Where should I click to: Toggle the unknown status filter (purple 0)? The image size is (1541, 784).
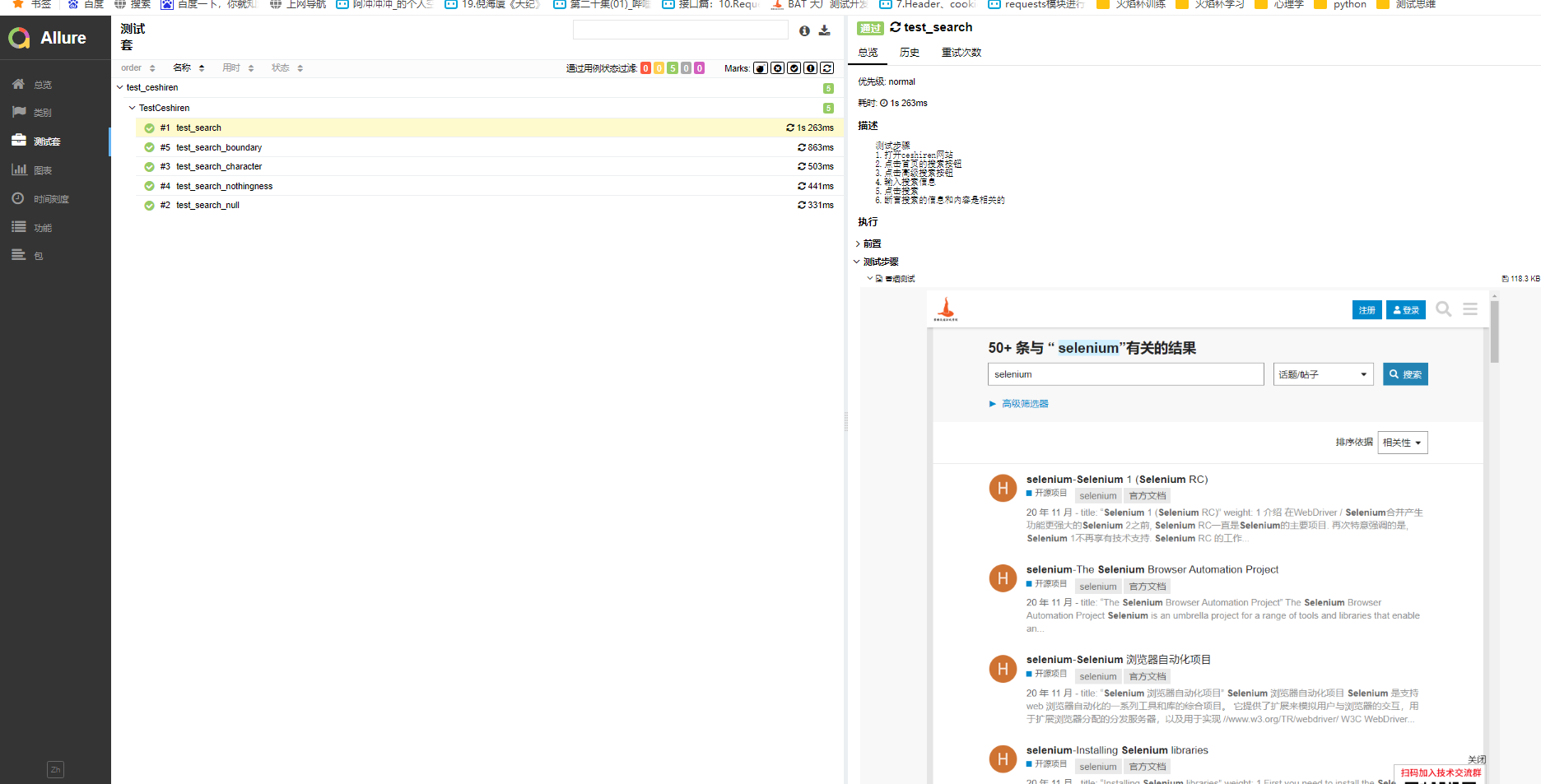699,68
